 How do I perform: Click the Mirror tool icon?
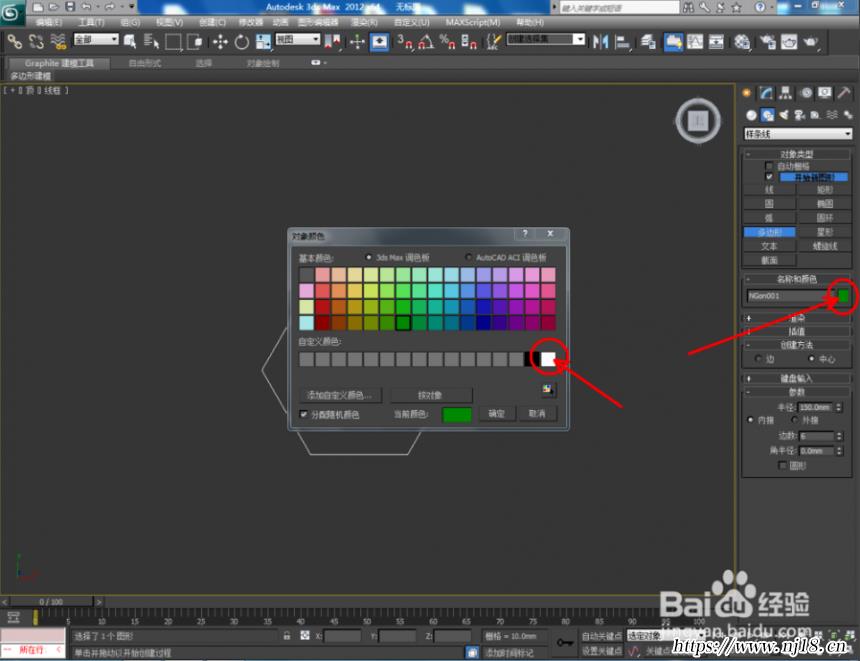[x=601, y=42]
